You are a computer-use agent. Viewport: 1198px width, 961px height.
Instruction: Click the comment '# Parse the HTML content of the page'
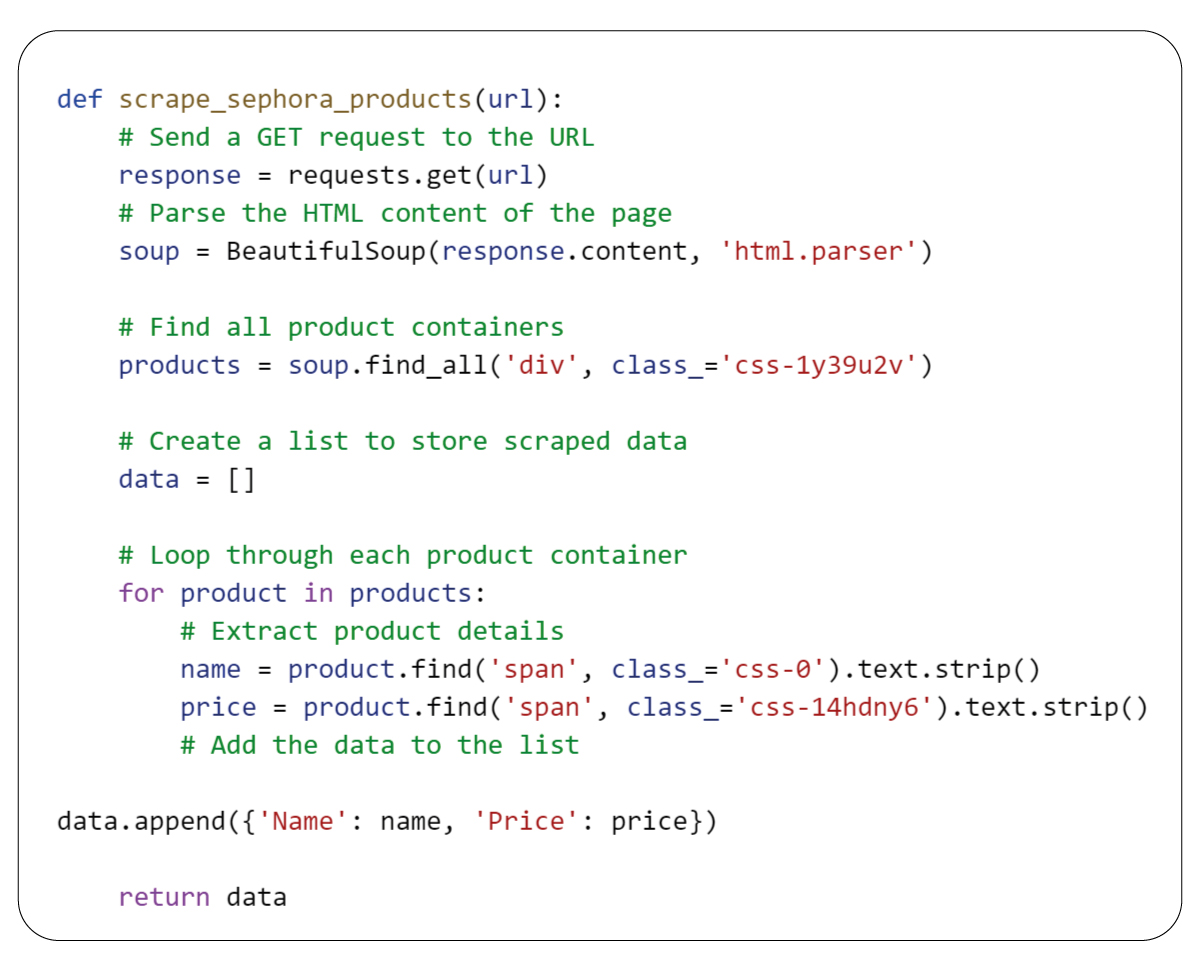(395, 214)
